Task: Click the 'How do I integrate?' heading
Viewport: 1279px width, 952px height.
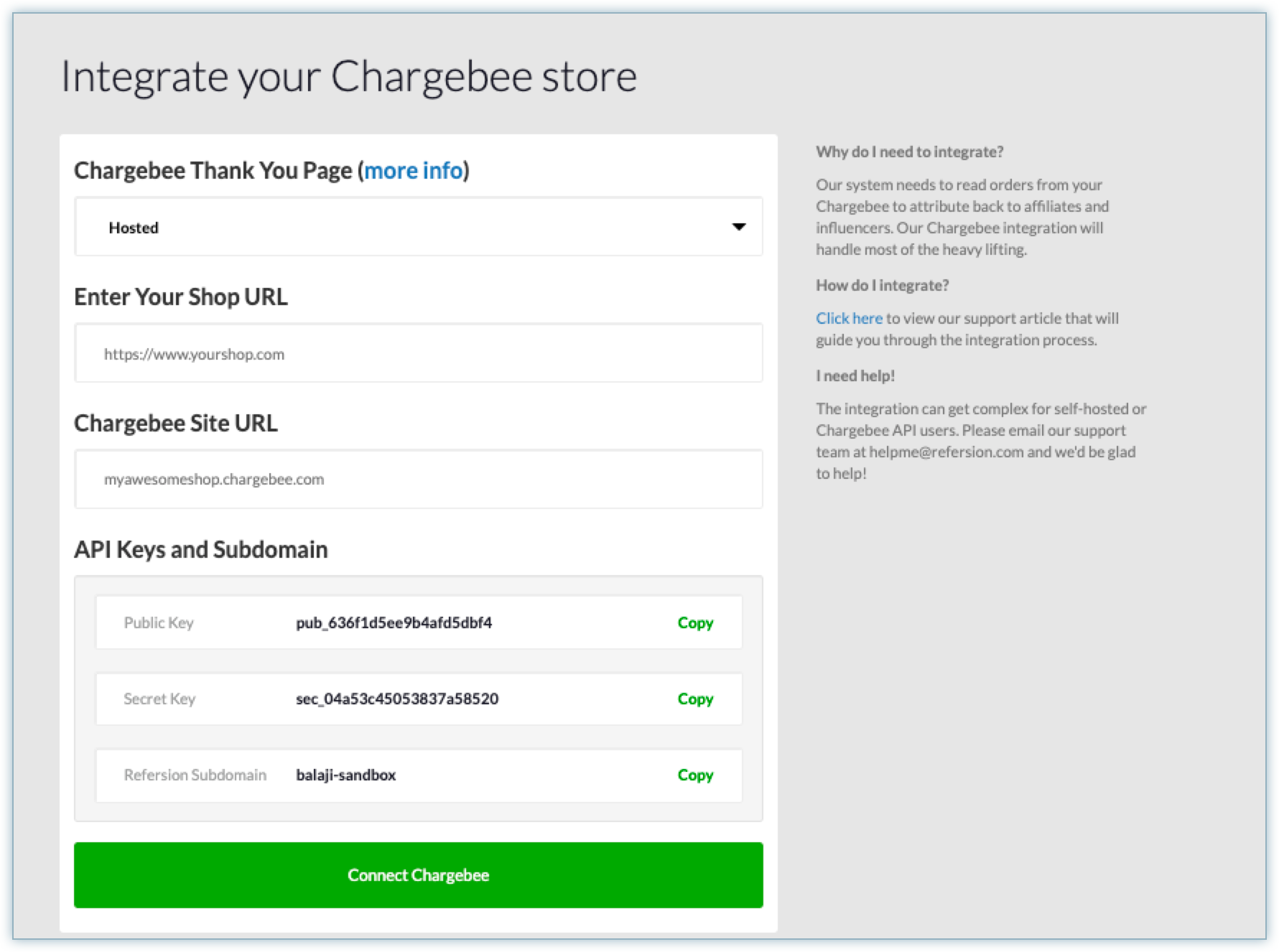Action: click(882, 285)
